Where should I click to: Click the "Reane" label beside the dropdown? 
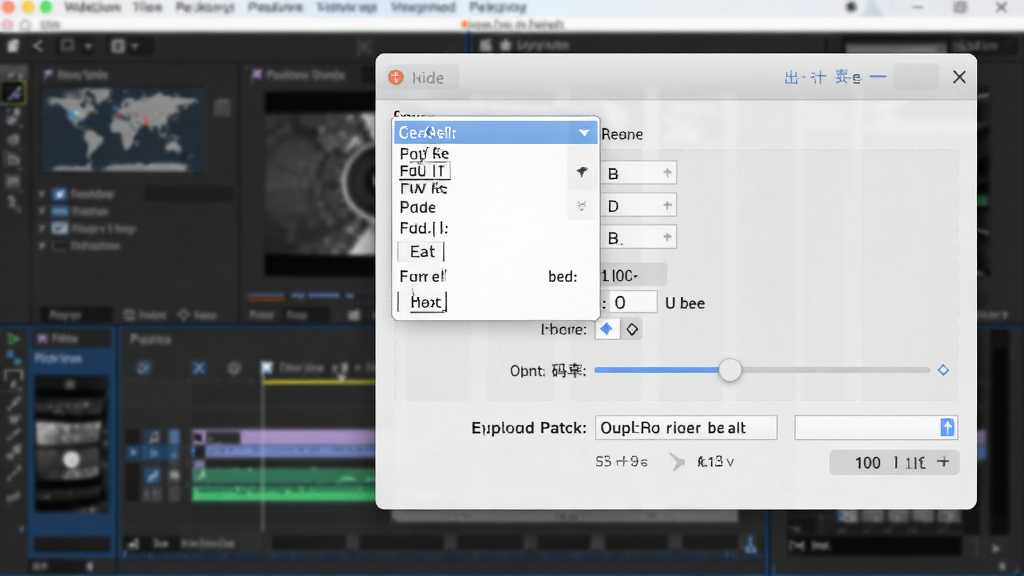click(622, 134)
